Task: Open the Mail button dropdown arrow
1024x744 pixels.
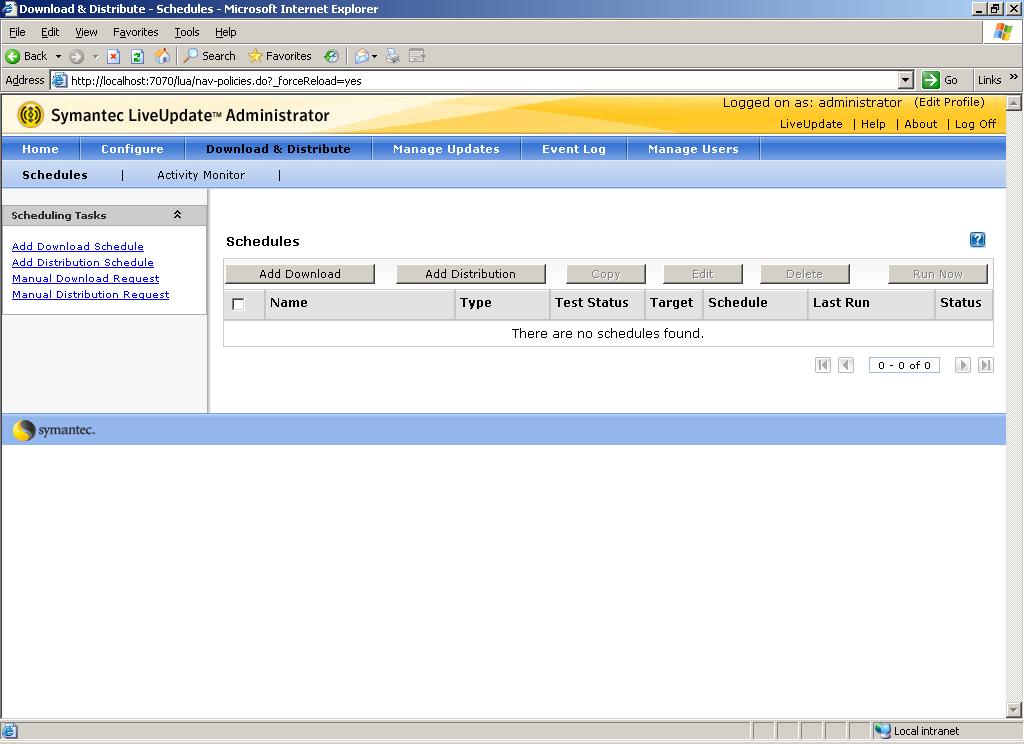Action: [x=374, y=57]
